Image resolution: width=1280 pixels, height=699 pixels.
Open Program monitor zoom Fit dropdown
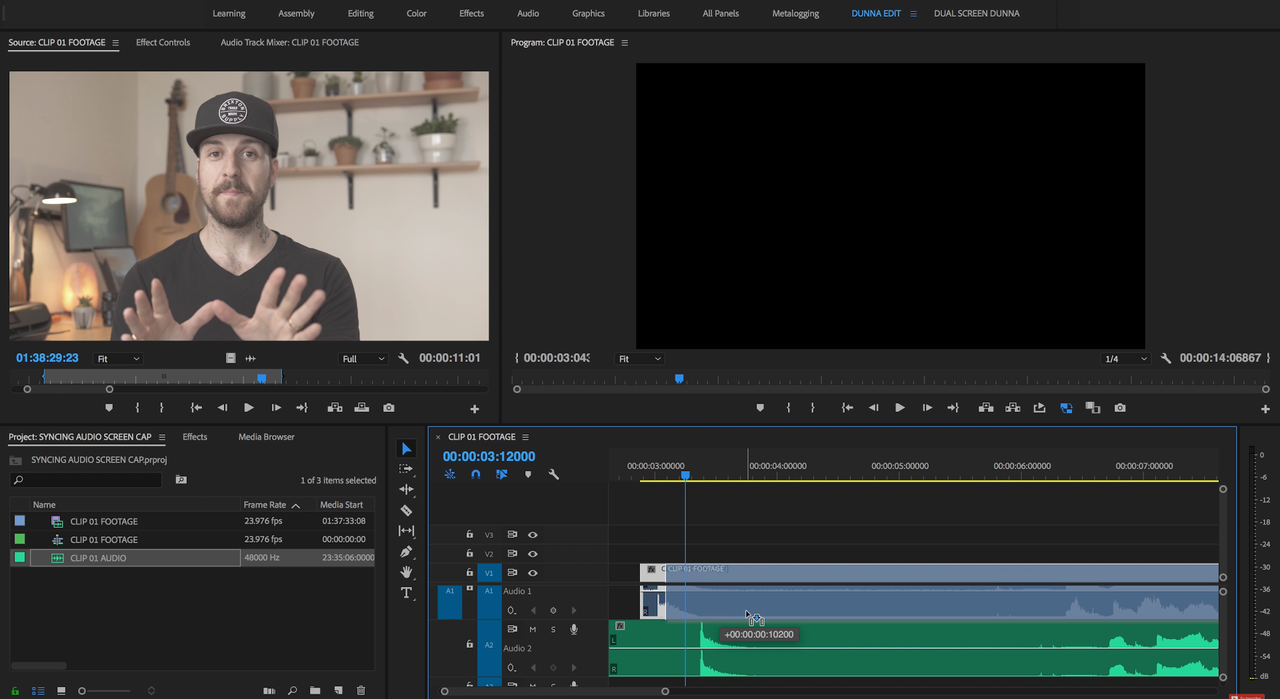click(x=640, y=358)
